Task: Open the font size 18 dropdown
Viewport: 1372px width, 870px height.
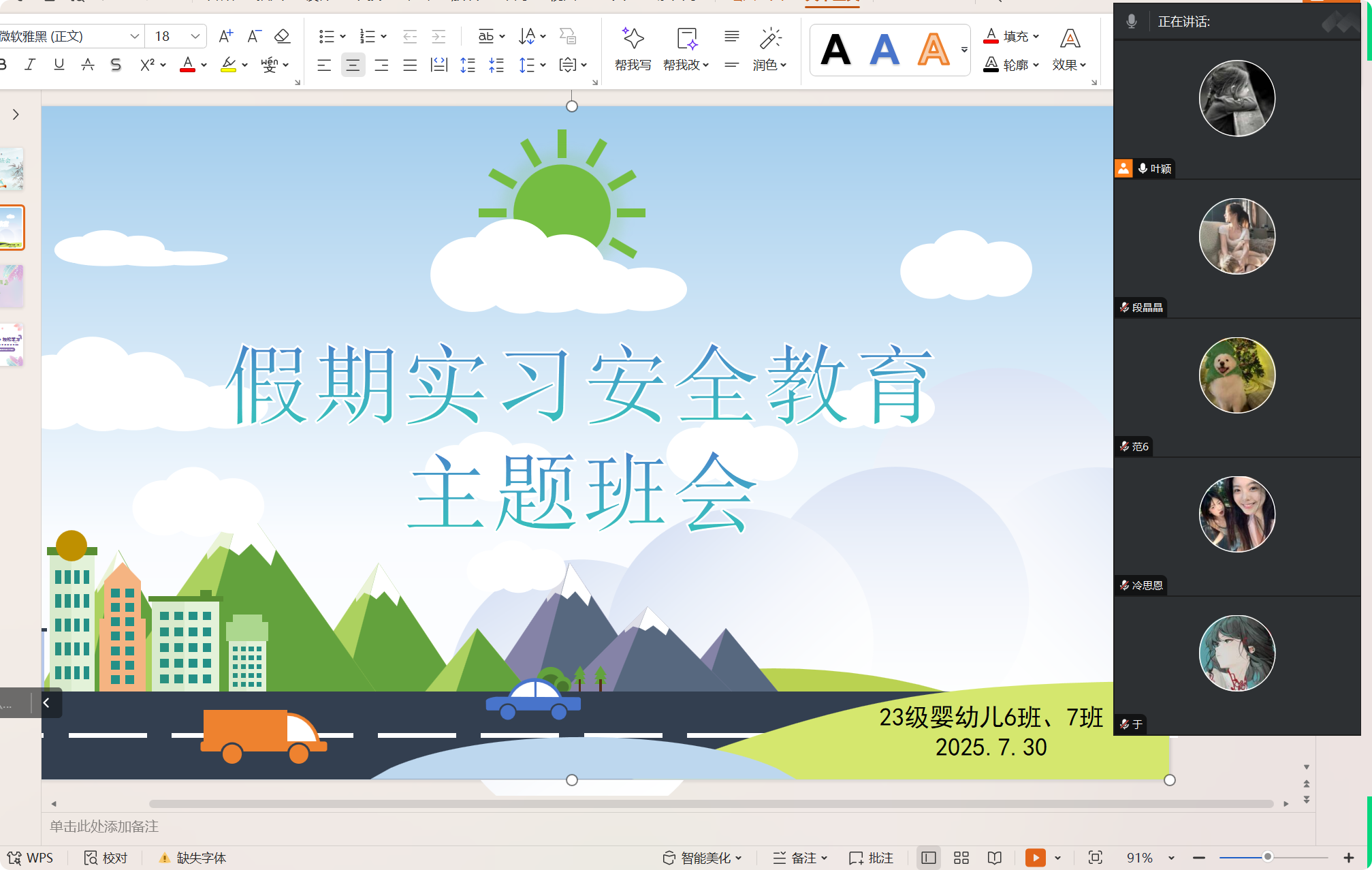Action: point(195,36)
